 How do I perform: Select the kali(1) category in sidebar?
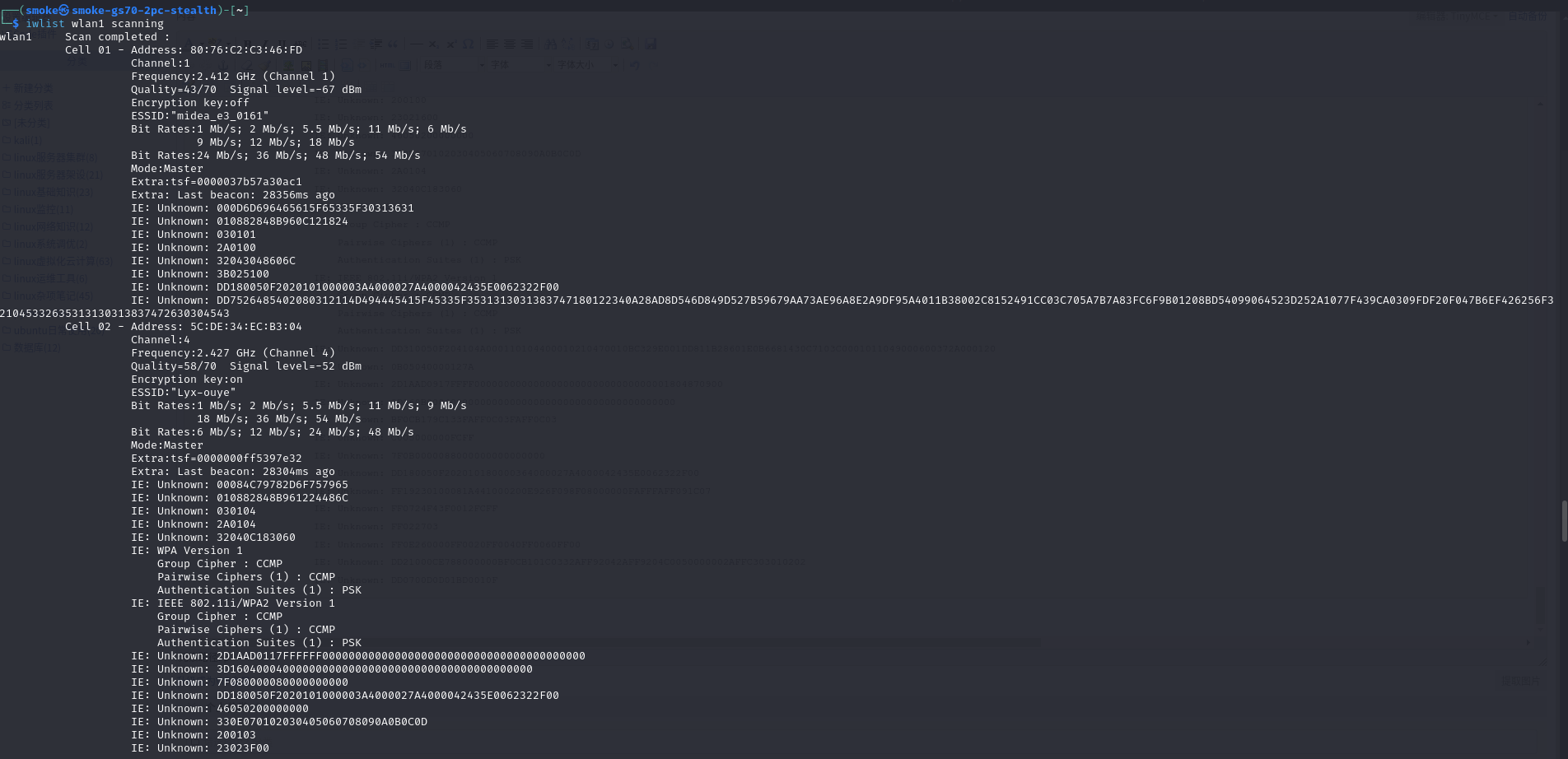click(x=27, y=140)
